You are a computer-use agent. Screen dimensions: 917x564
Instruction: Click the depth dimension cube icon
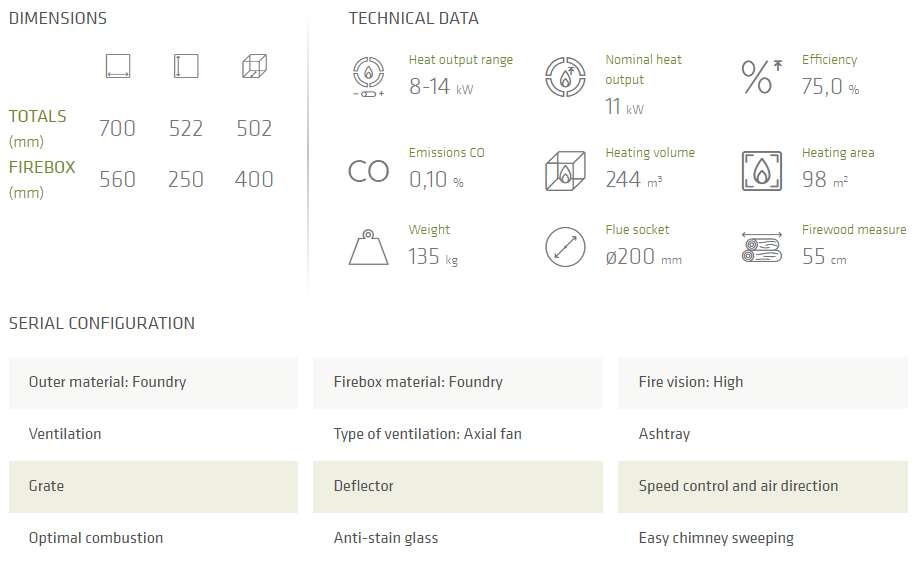click(x=254, y=67)
